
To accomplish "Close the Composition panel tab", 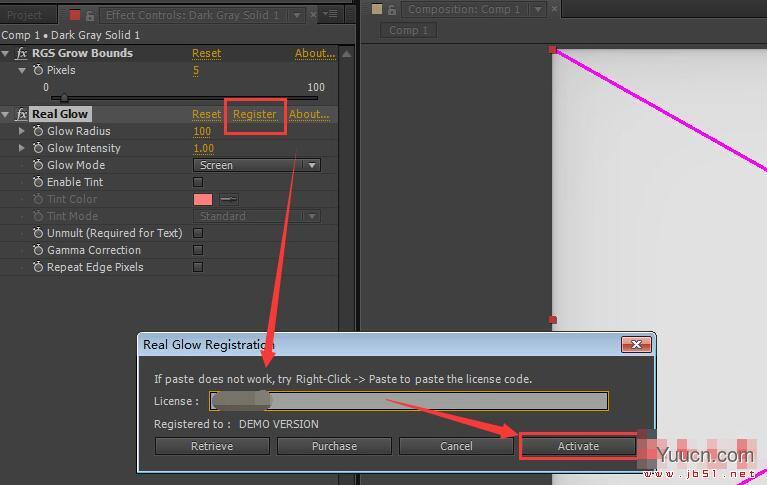I will pyautogui.click(x=554, y=9).
